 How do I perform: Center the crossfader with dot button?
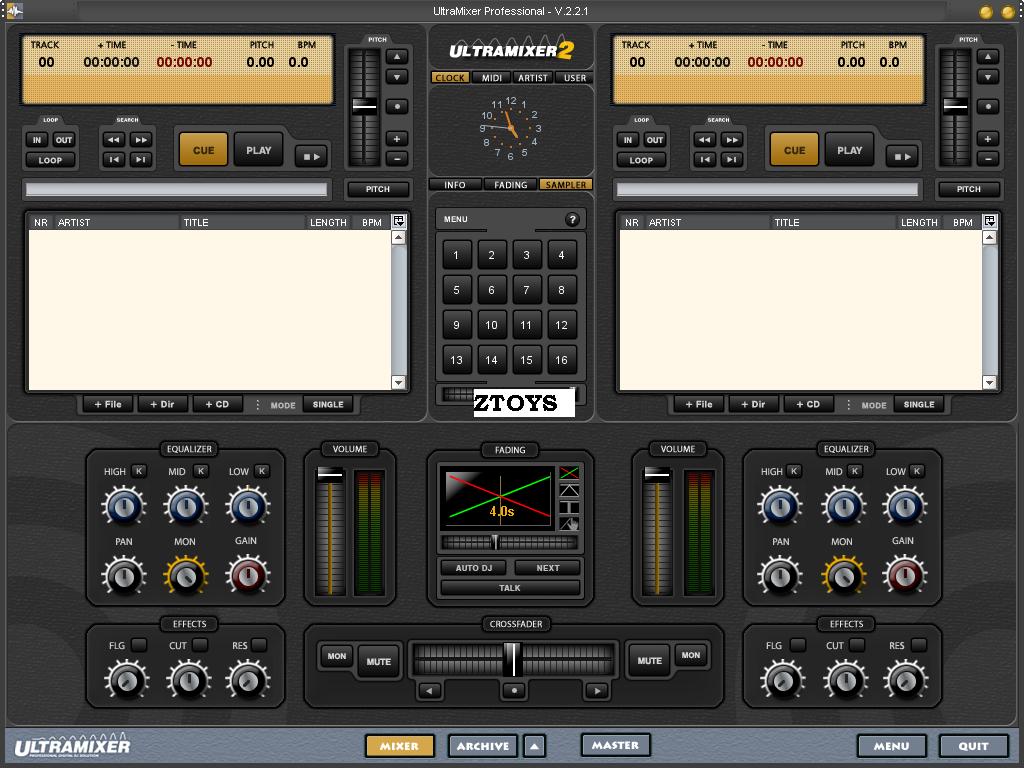[x=515, y=690]
